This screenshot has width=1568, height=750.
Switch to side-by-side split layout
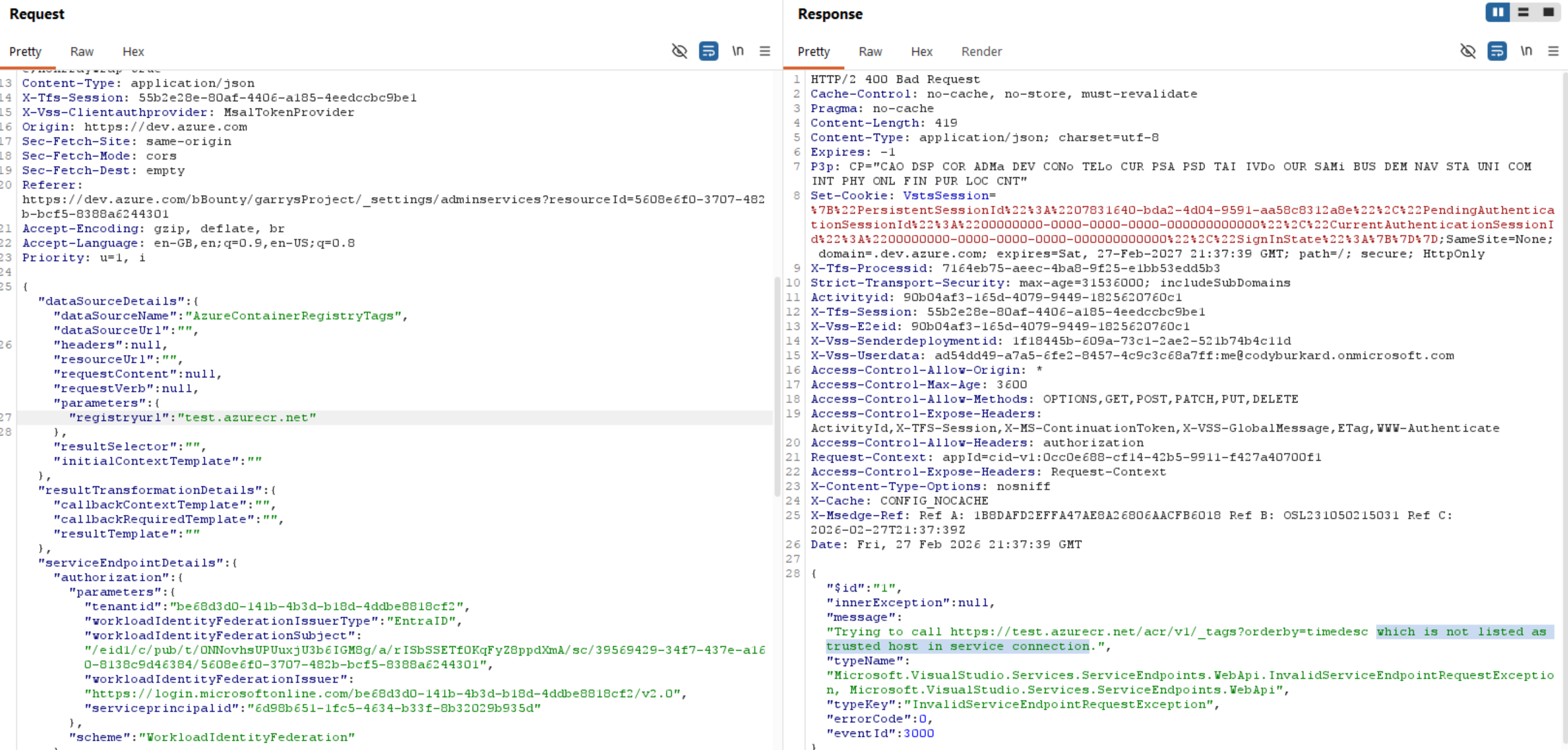[x=1498, y=12]
